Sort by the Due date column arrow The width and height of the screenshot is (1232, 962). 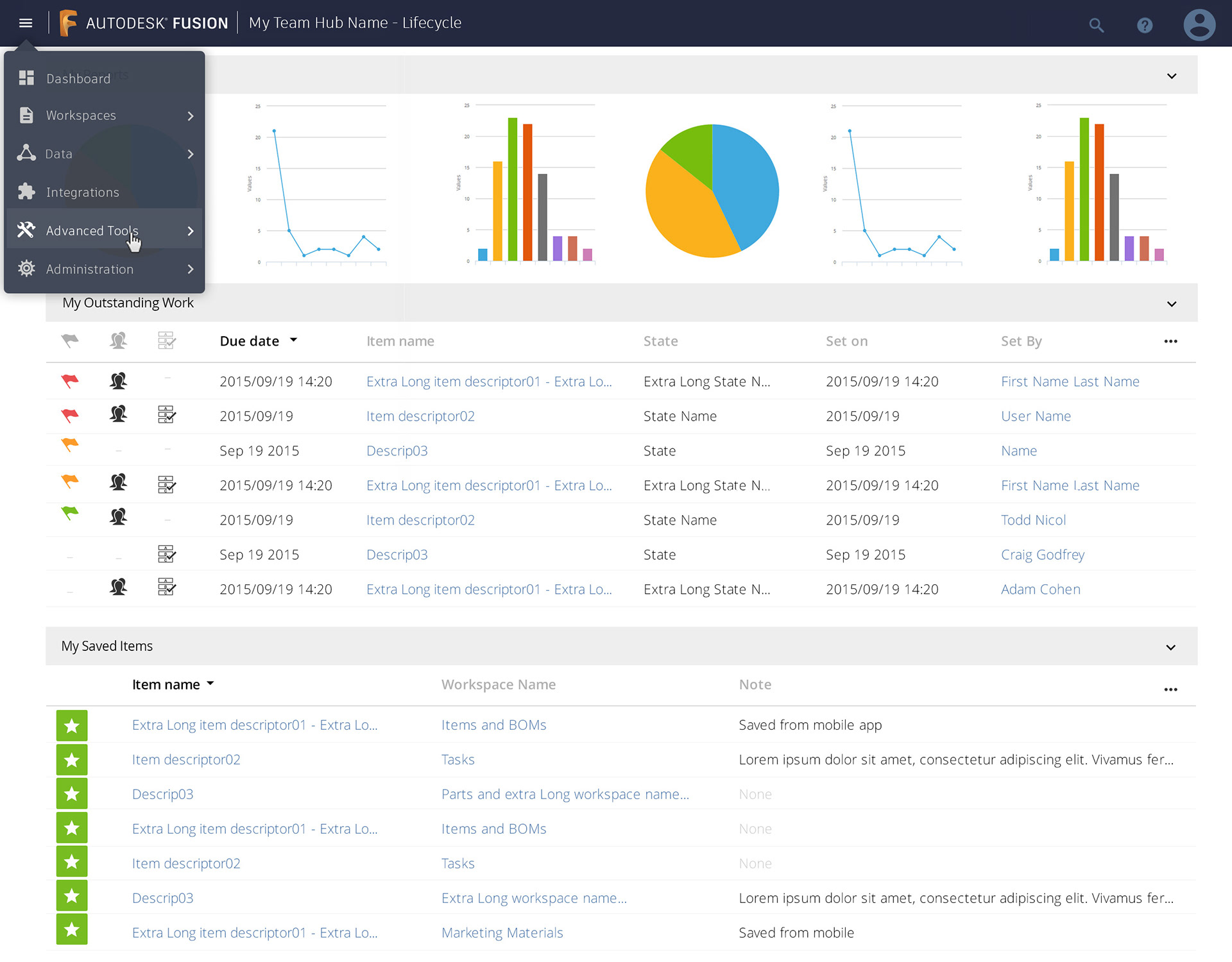click(293, 340)
